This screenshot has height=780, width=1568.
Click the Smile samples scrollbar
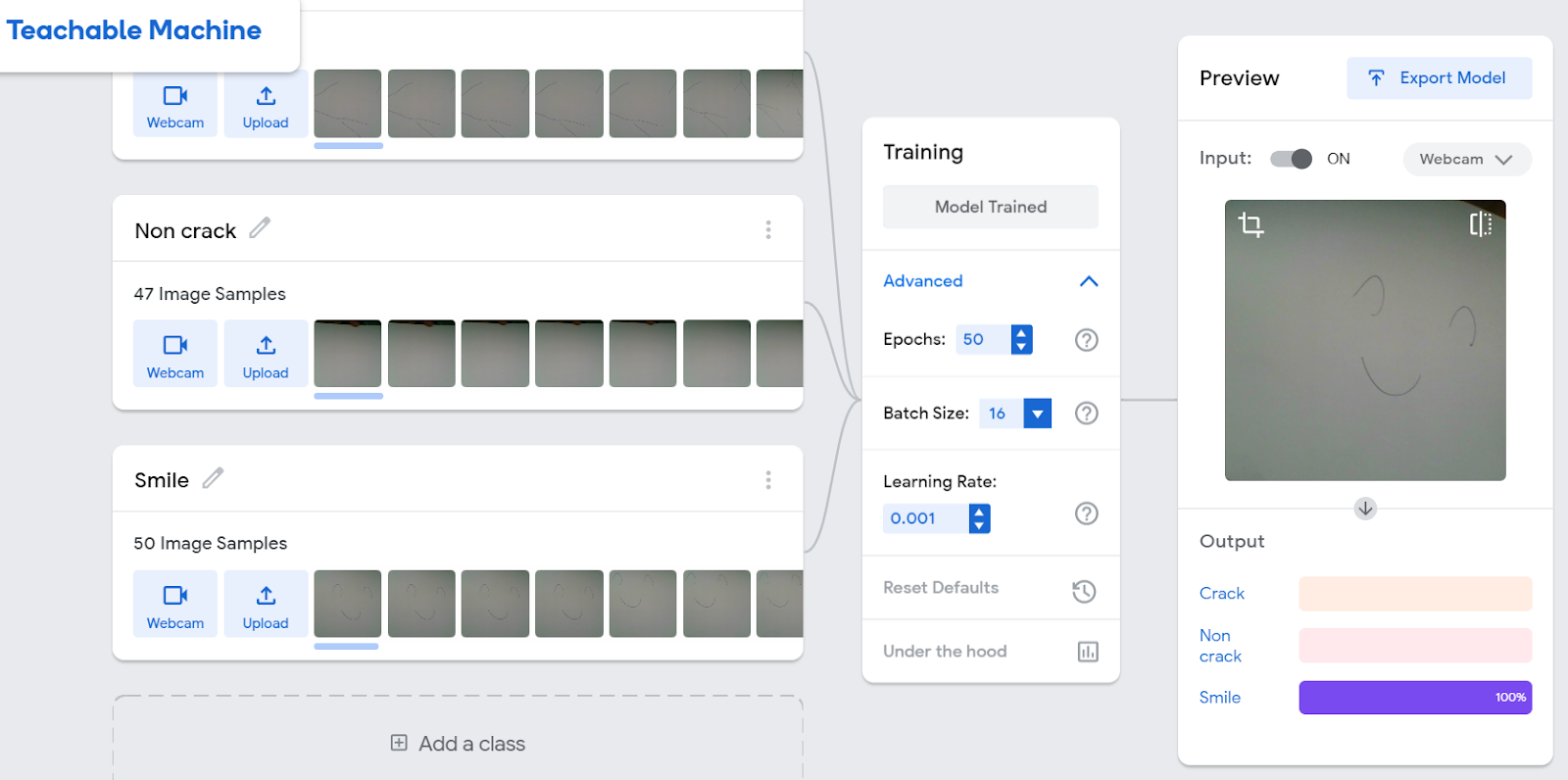click(346, 647)
